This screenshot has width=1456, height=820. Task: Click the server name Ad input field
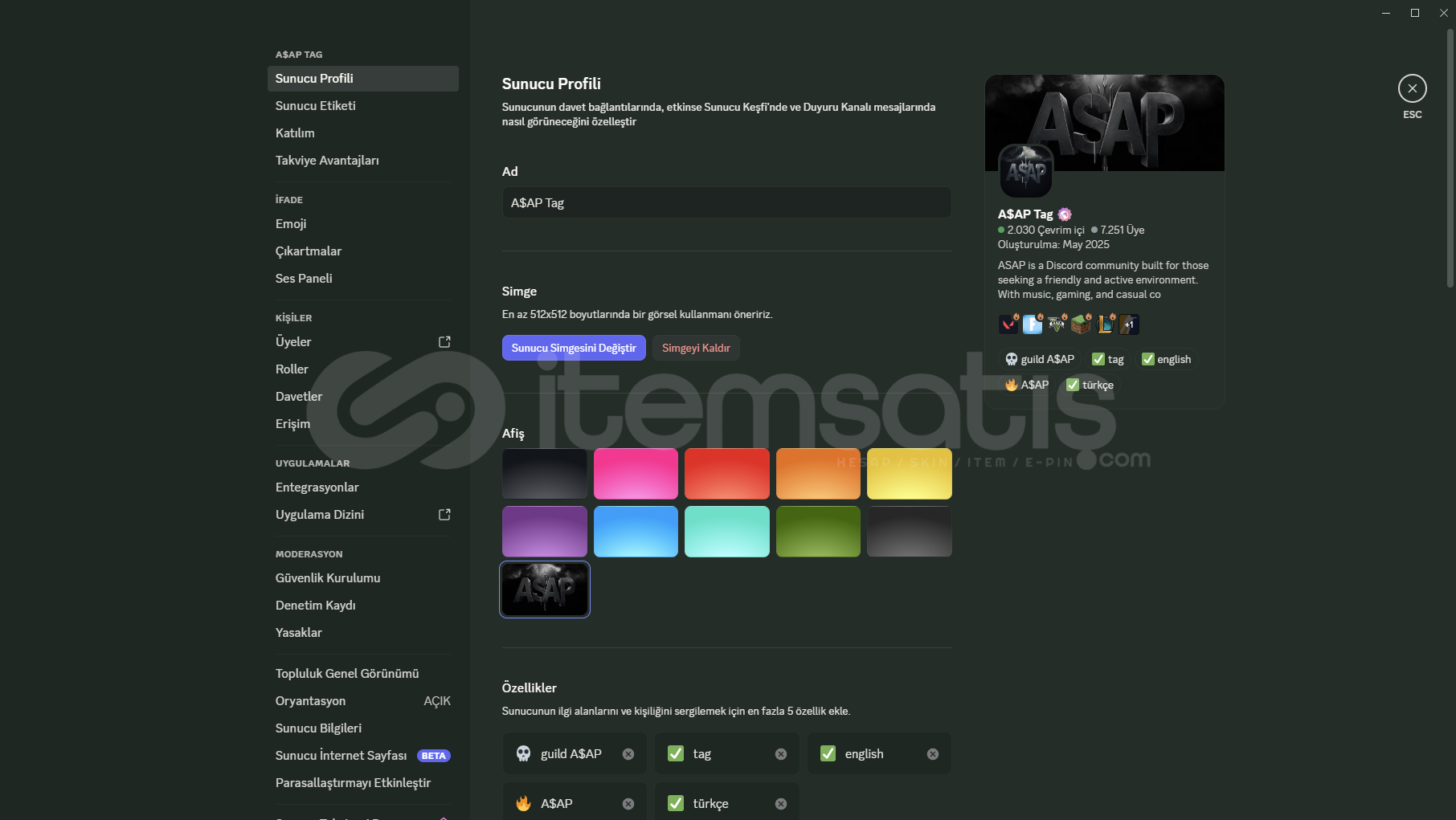pos(726,202)
